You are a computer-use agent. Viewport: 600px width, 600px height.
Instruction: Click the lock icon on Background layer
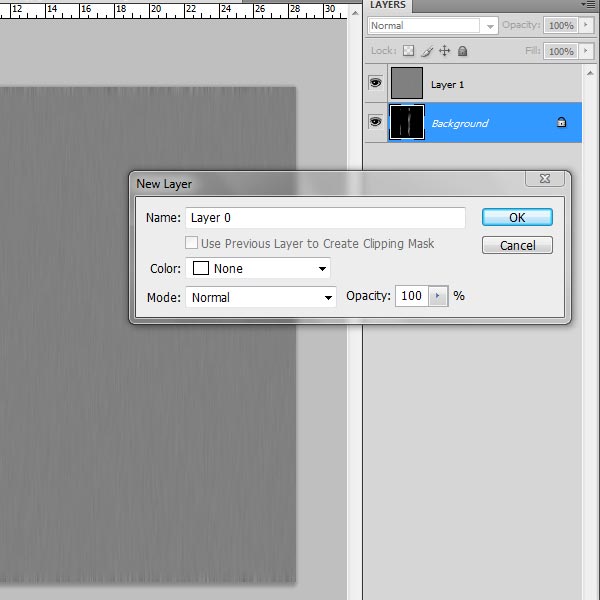(561, 122)
